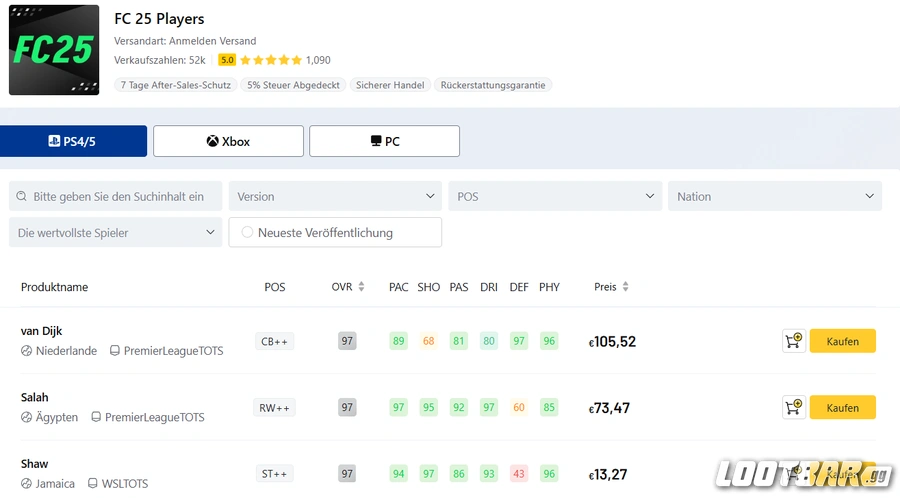Buy Salah with Kaufen button
The height and width of the screenshot is (498, 900).
click(843, 407)
